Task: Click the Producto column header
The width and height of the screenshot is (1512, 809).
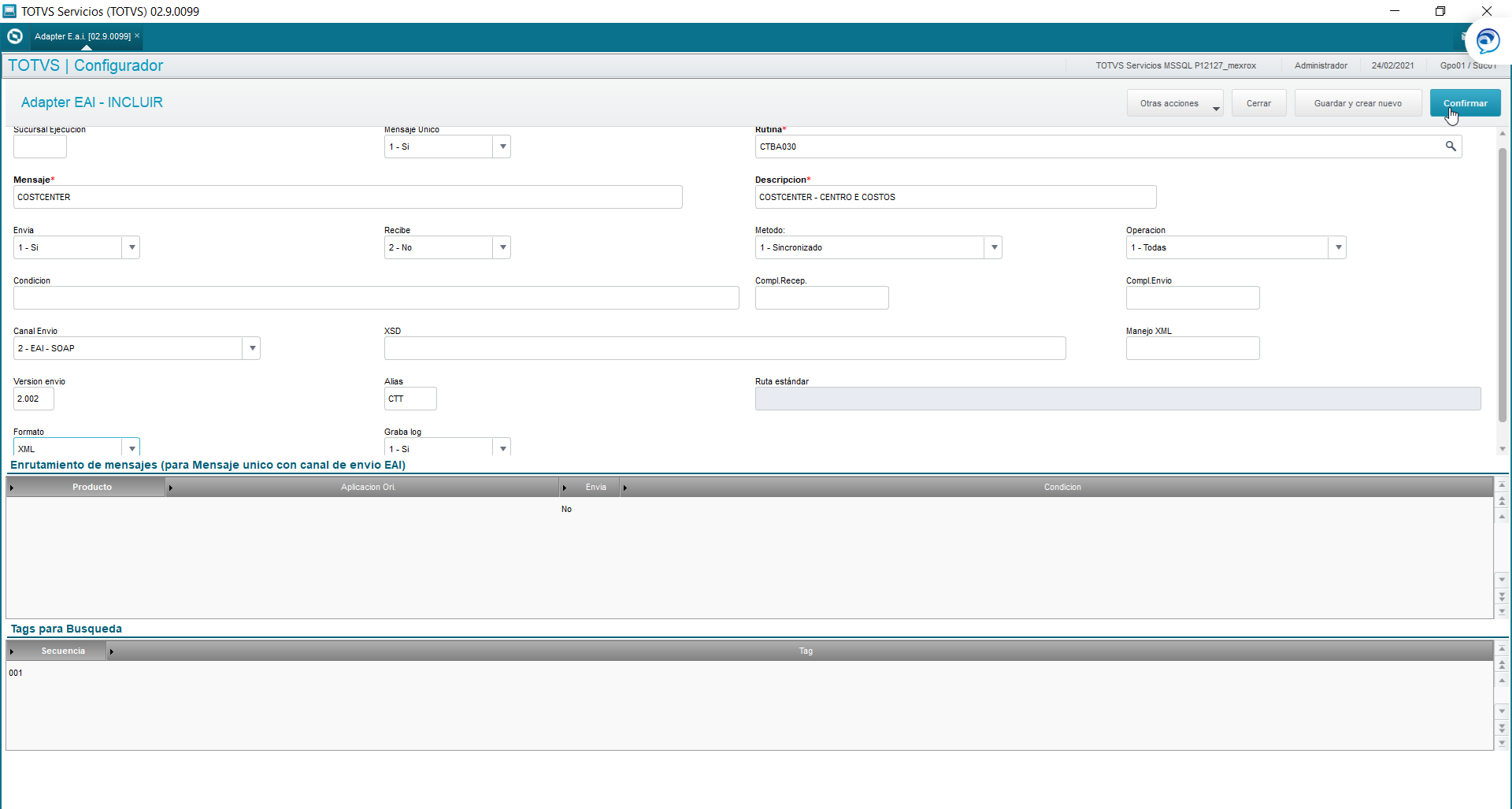Action: coord(87,487)
